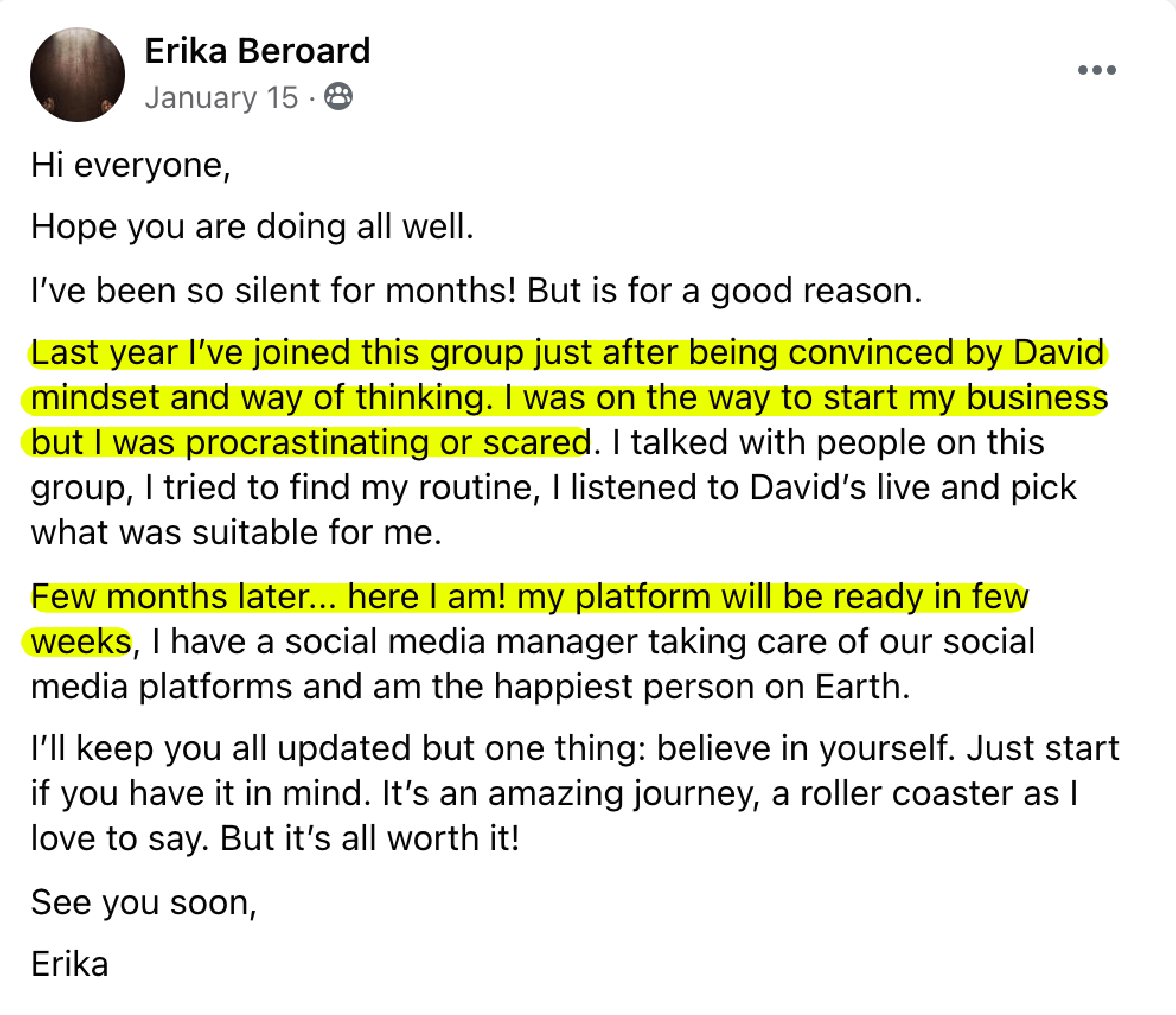Click the text "happiest person on Earth."
The width and height of the screenshot is (1176, 1015).
tap(701, 687)
